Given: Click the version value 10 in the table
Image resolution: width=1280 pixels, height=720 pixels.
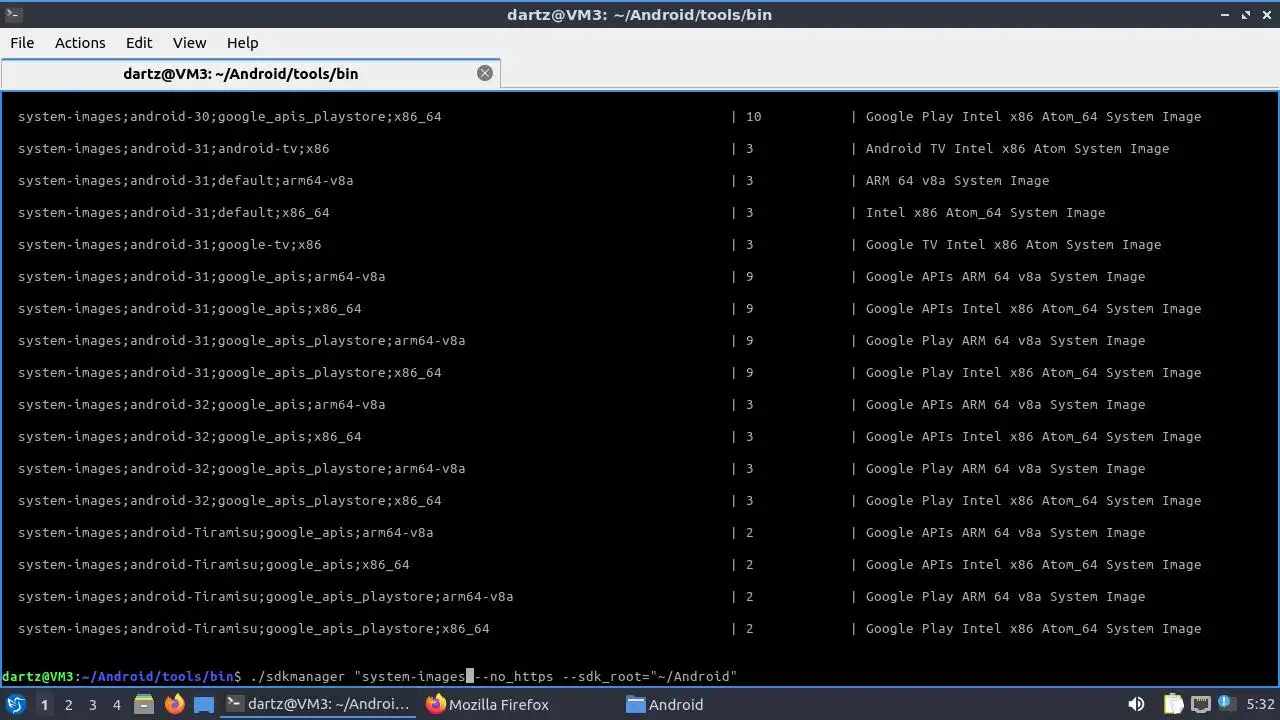Looking at the screenshot, I should coord(754,116).
